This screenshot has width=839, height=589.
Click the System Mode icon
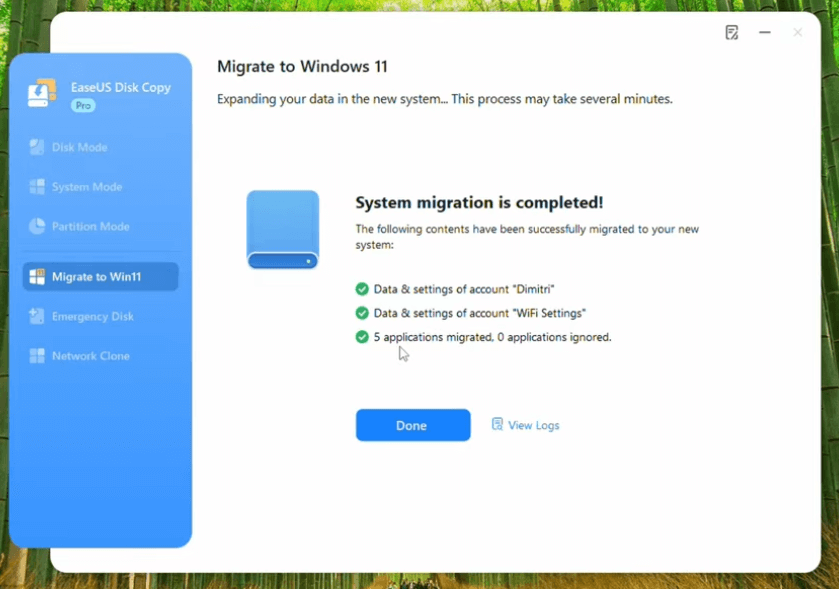38,187
